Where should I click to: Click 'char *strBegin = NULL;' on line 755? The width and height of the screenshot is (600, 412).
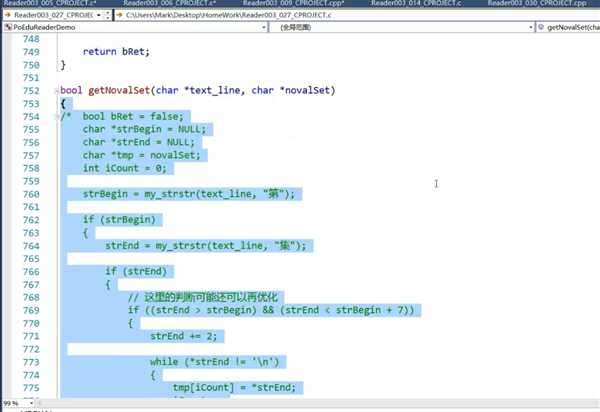click(x=144, y=129)
